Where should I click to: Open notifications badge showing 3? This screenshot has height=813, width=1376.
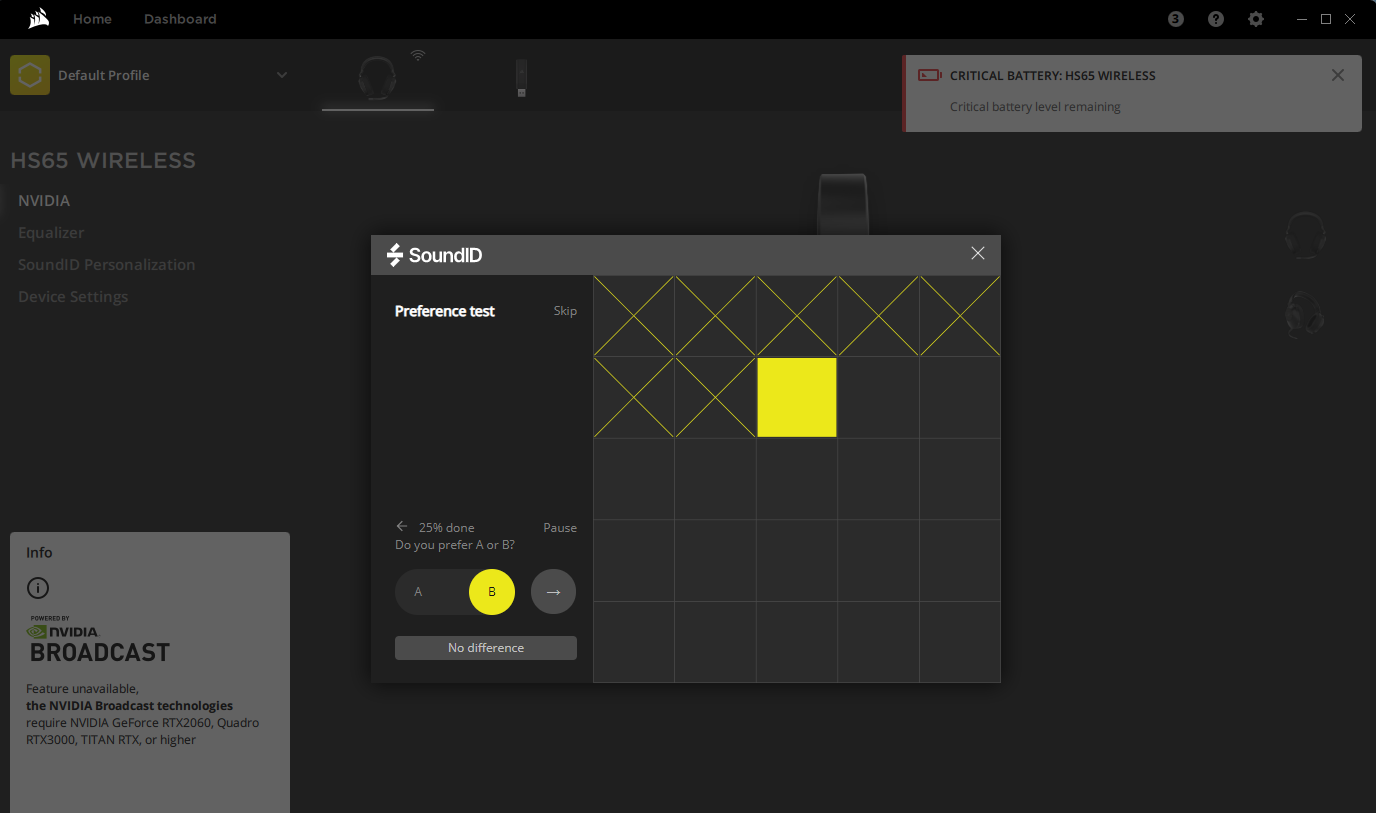coord(1176,19)
